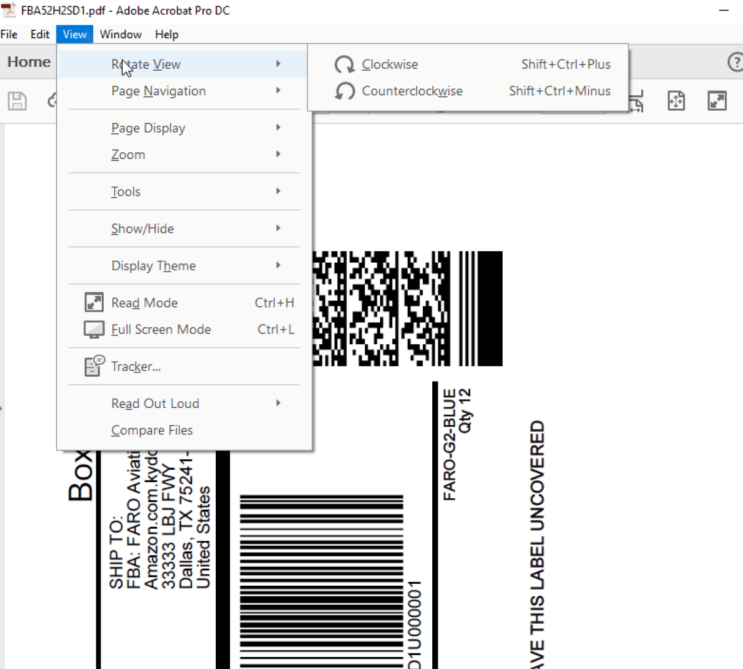Expand the Page Navigation submenu
Image resolution: width=743 pixels, height=669 pixels.
(184, 91)
